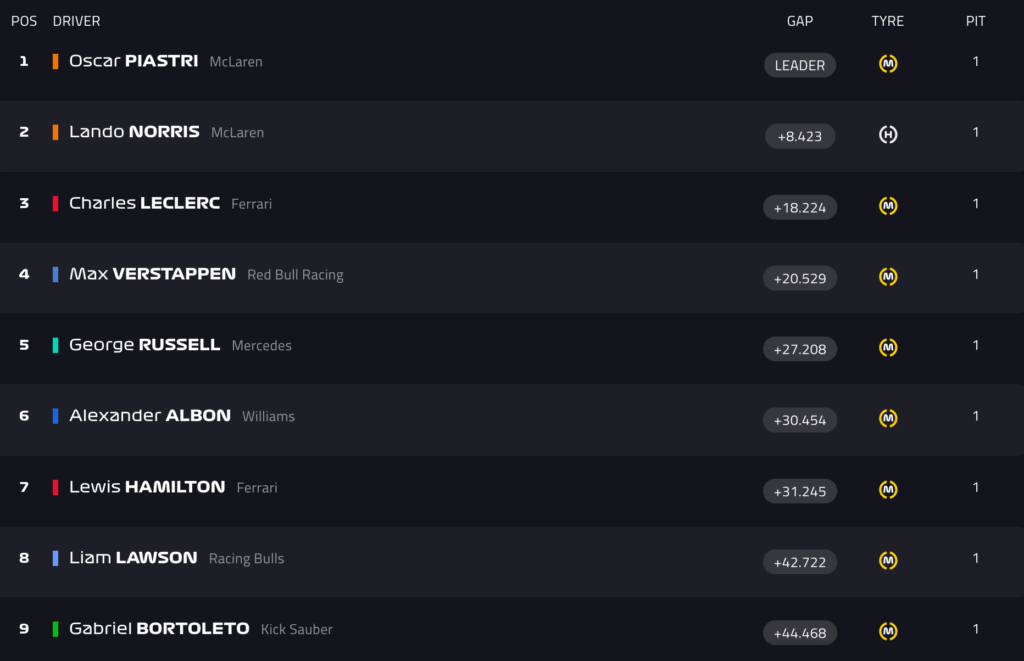Screen dimensions: 1024x661
Task: Click the +42.722 gap badge
Action: coord(800,562)
